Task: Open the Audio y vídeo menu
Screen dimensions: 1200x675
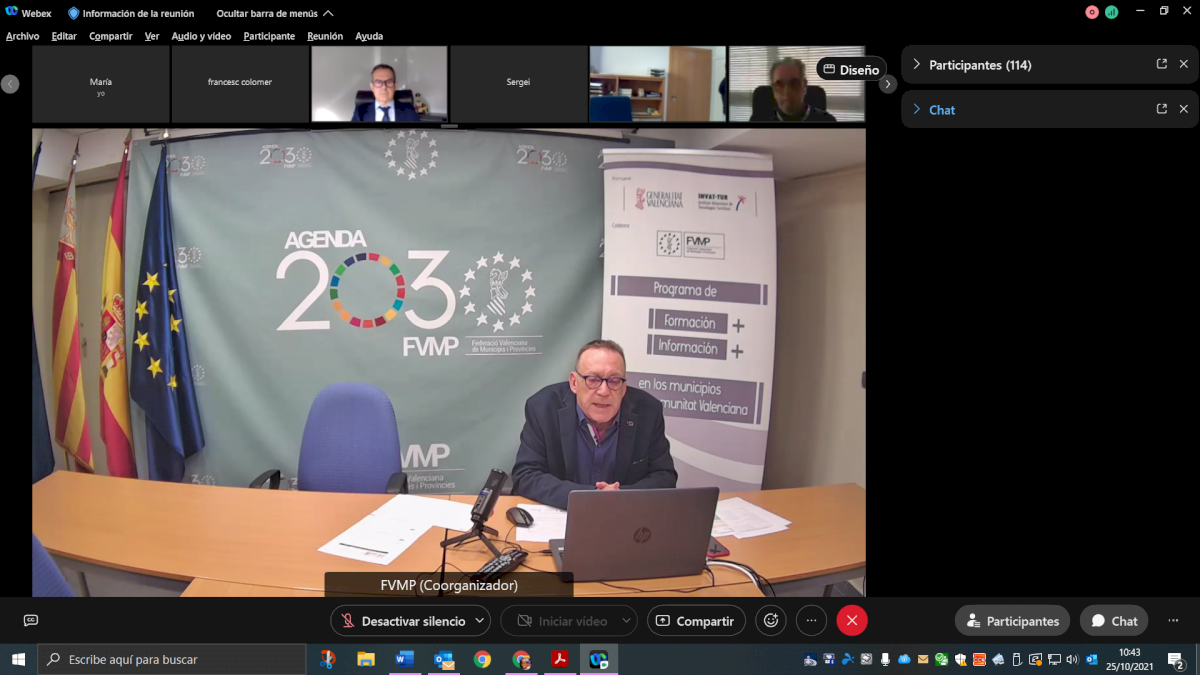Action: [201, 36]
